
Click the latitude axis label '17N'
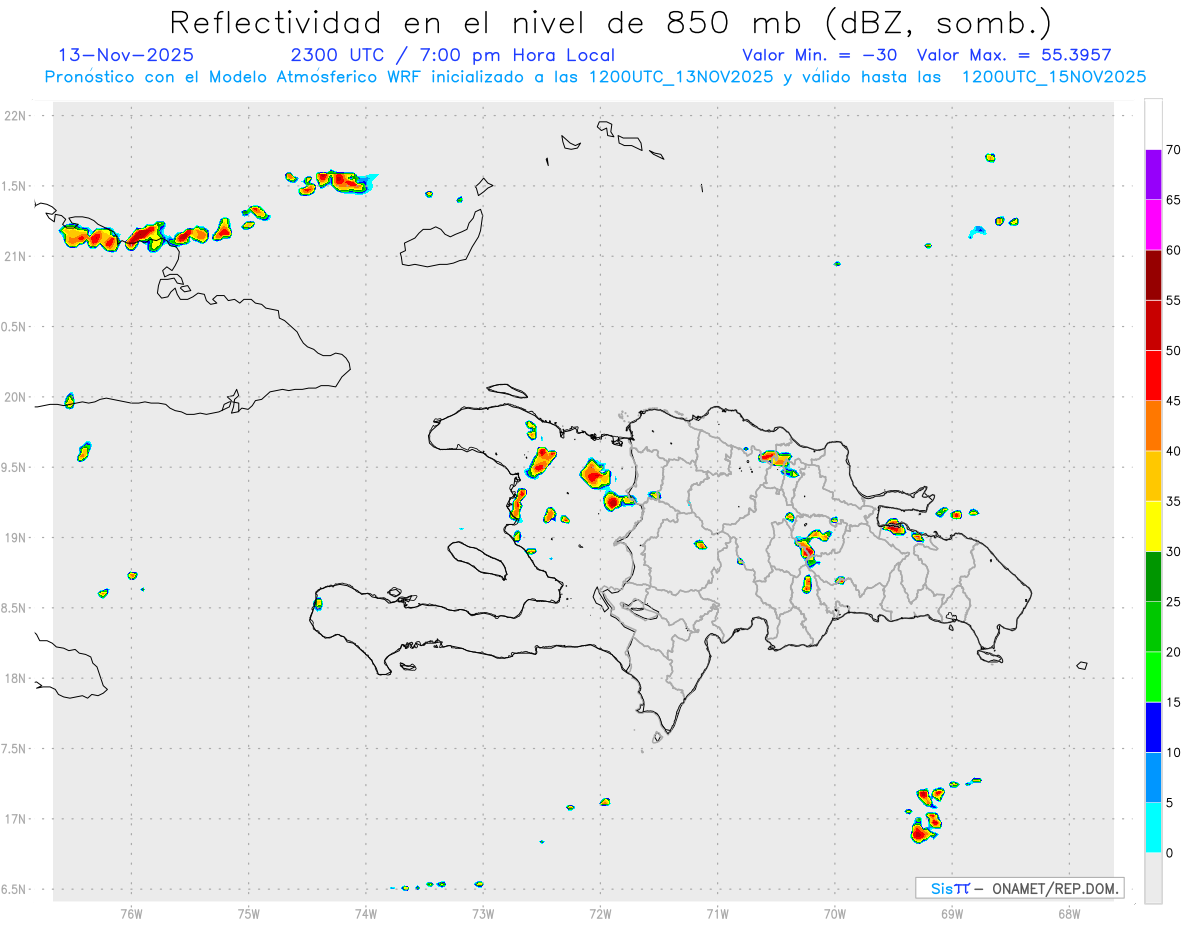[17, 819]
